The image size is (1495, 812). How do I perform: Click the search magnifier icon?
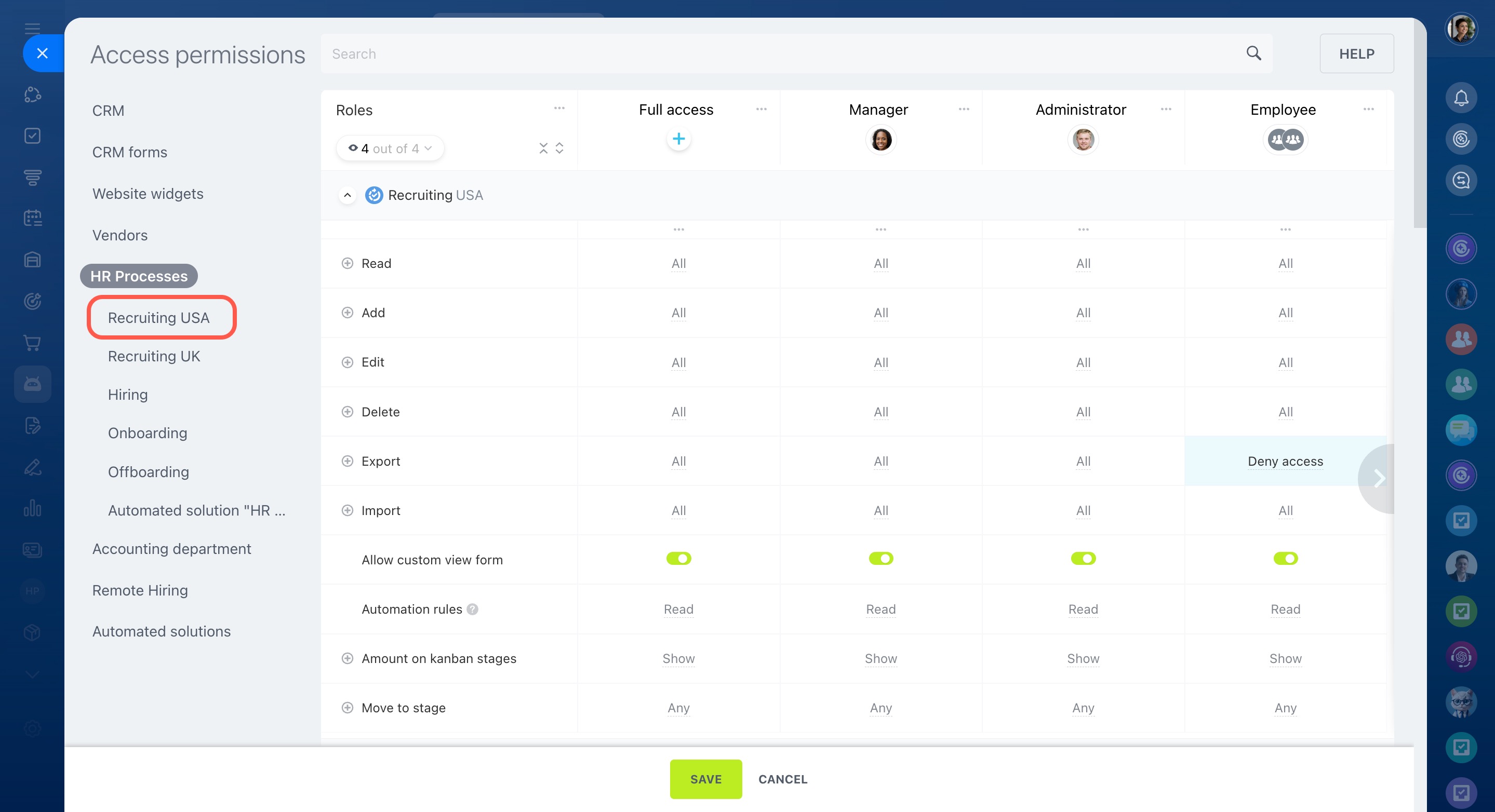[1253, 53]
